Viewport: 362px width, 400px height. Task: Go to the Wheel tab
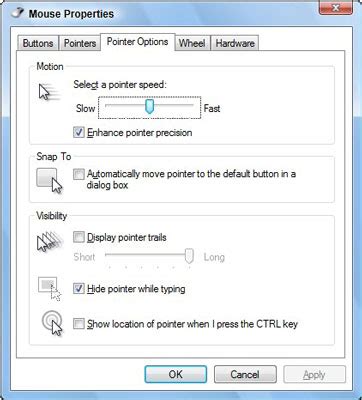pyautogui.click(x=192, y=43)
